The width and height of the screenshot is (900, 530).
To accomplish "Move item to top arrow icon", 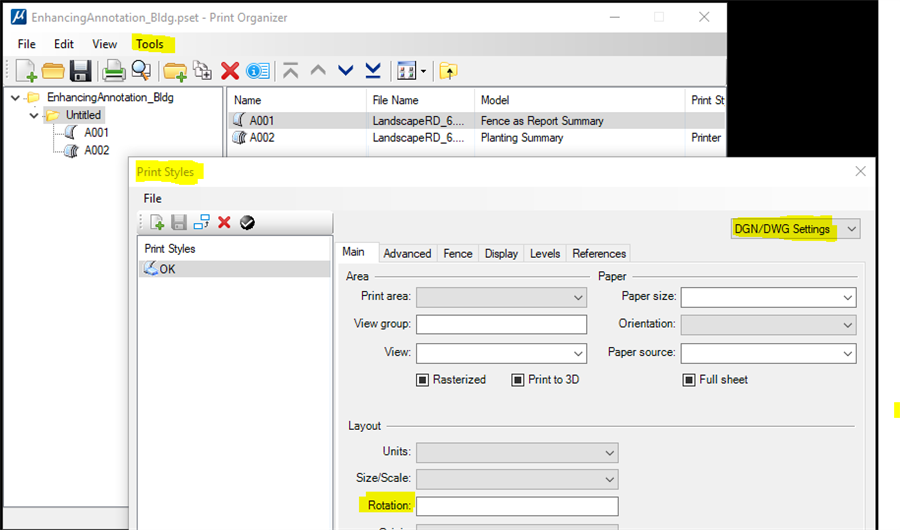I will click(291, 71).
